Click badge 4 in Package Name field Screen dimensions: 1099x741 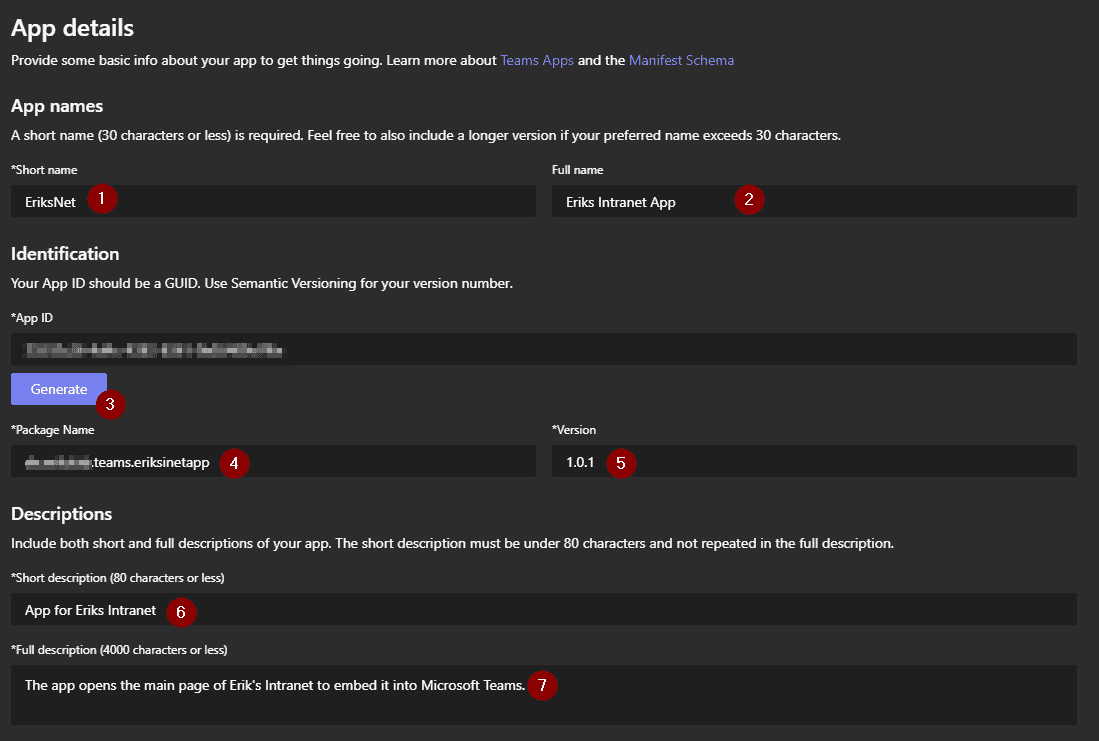coord(234,463)
